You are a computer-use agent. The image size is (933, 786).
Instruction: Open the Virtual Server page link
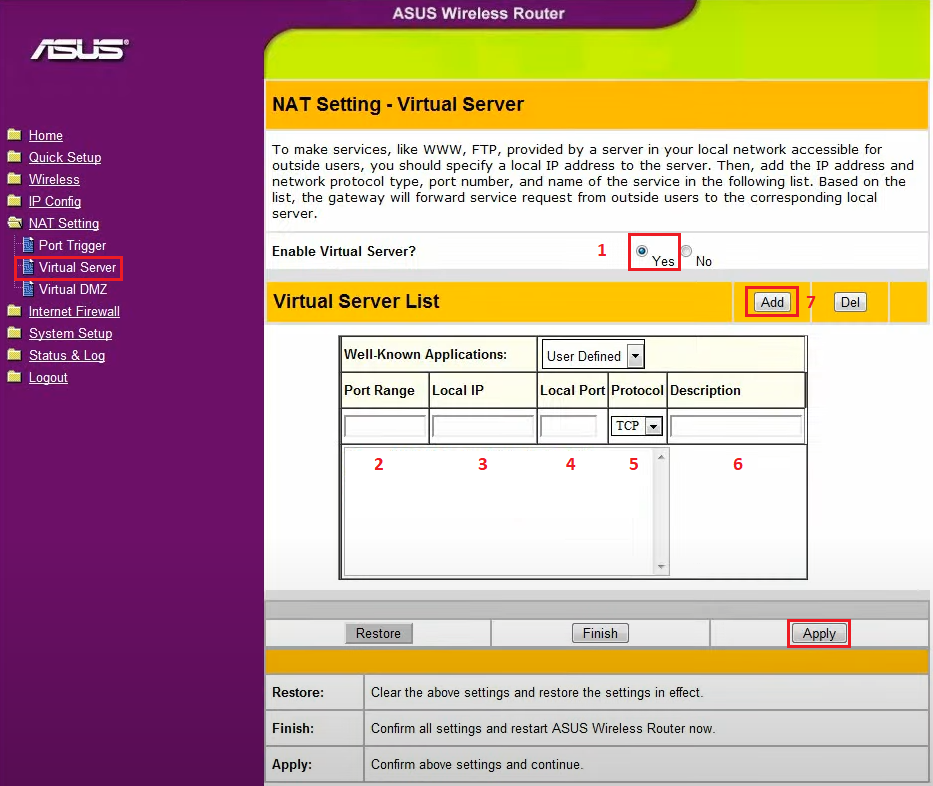(x=77, y=267)
